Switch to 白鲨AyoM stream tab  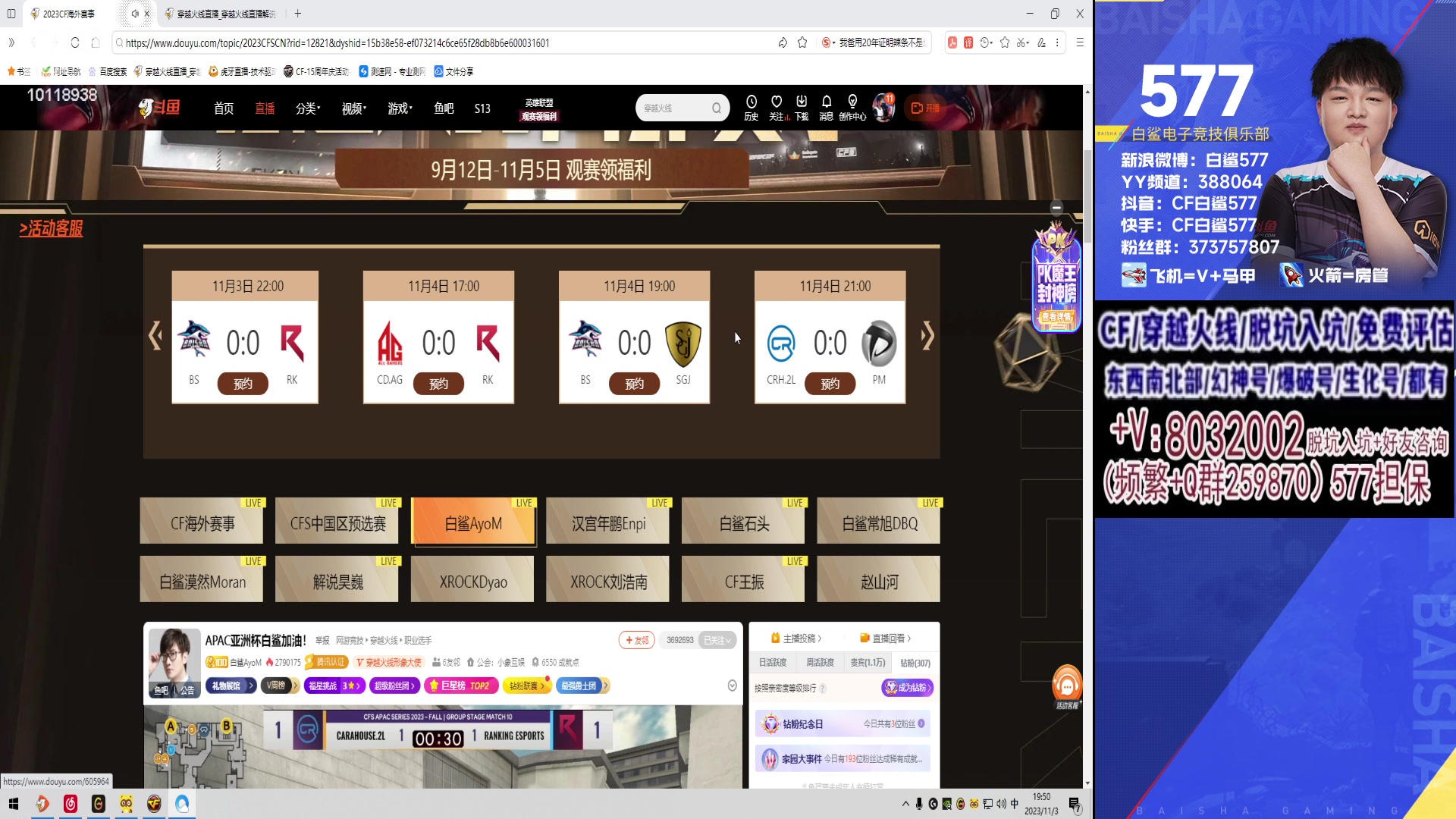tap(473, 522)
